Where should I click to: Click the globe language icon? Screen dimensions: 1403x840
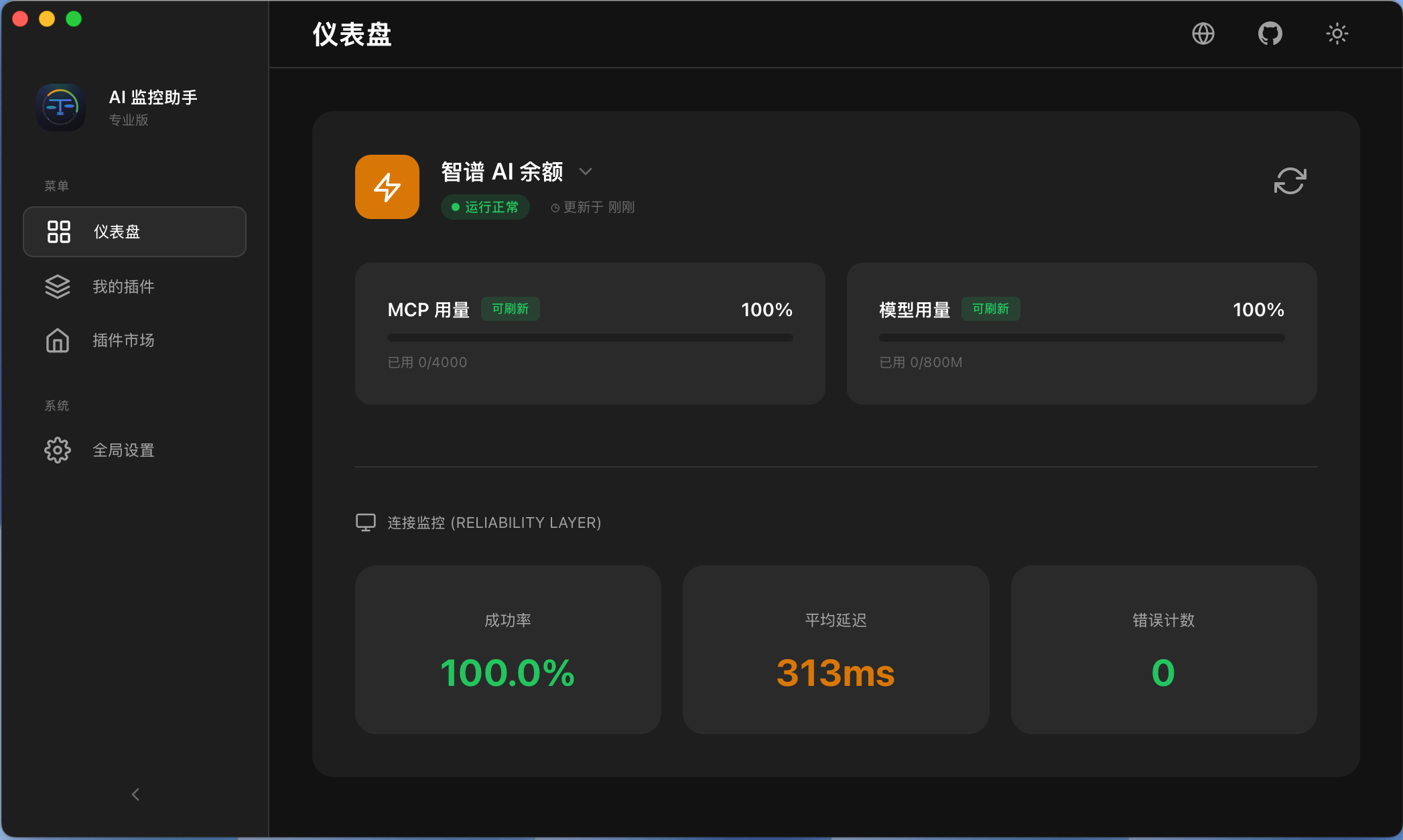1203,33
